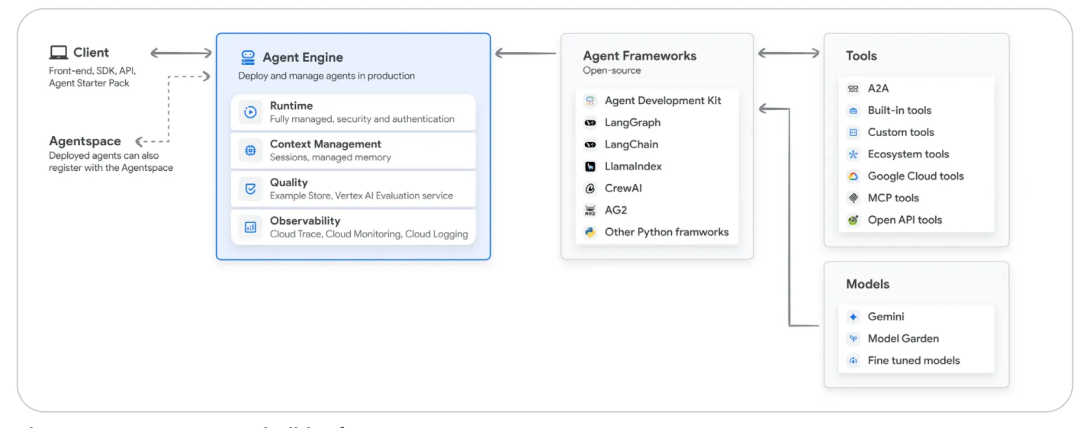Click the Built-in tools icon

pos(853,110)
